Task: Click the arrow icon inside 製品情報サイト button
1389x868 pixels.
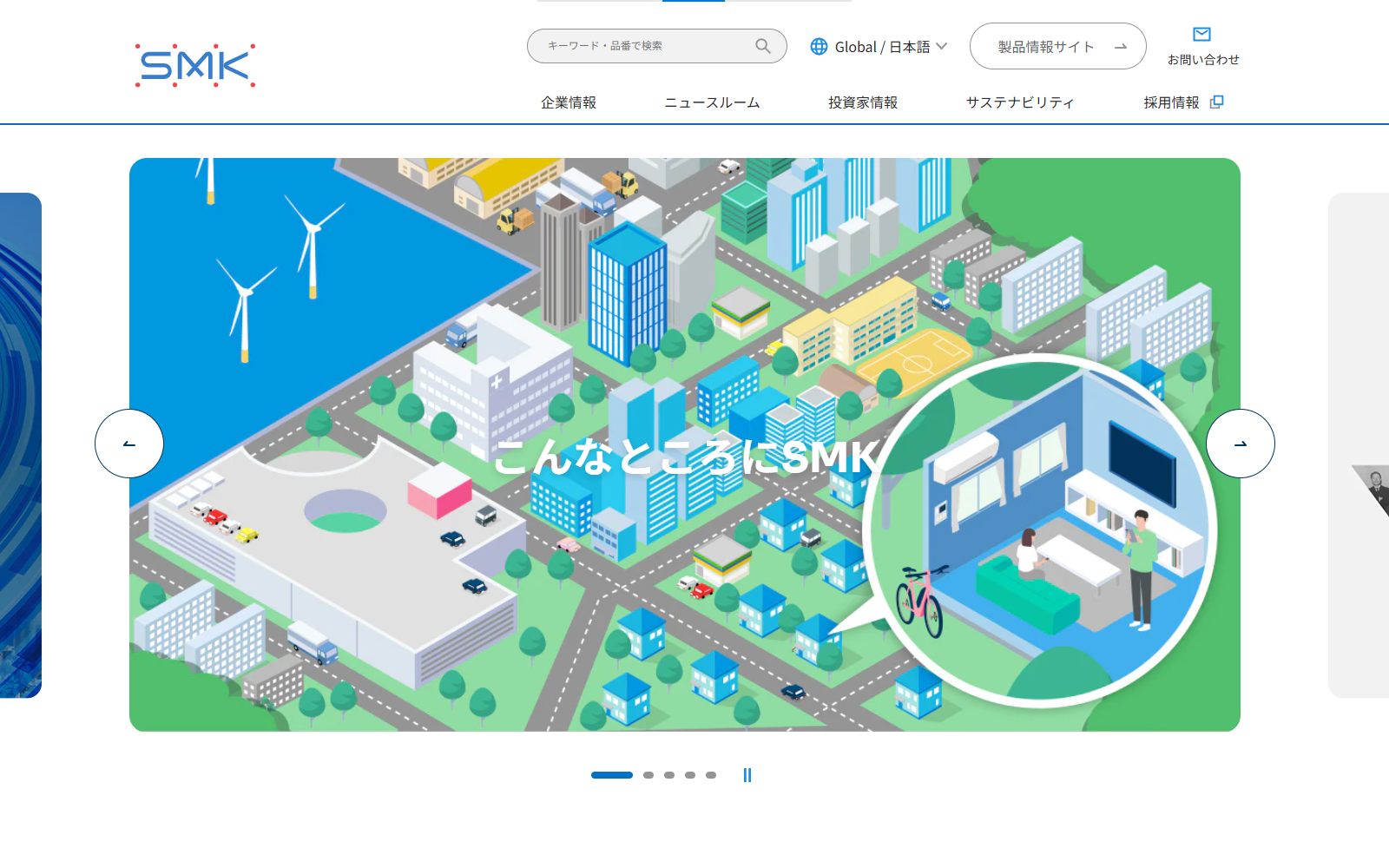Action: [x=1121, y=47]
